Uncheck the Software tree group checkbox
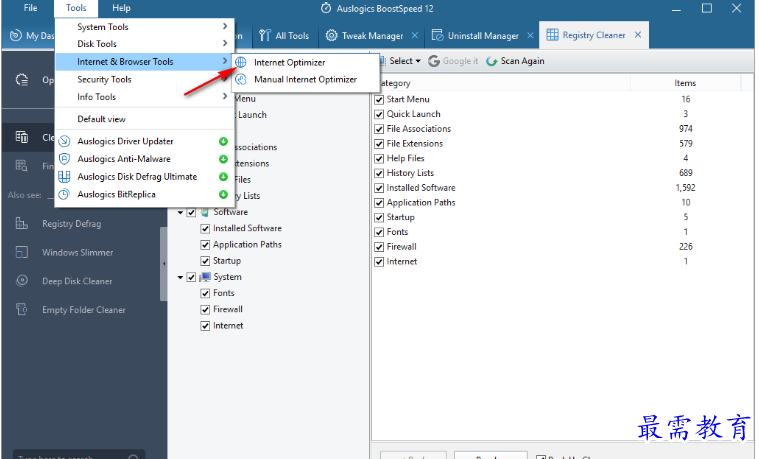Image resolution: width=759 pixels, height=459 pixels. 191,212
